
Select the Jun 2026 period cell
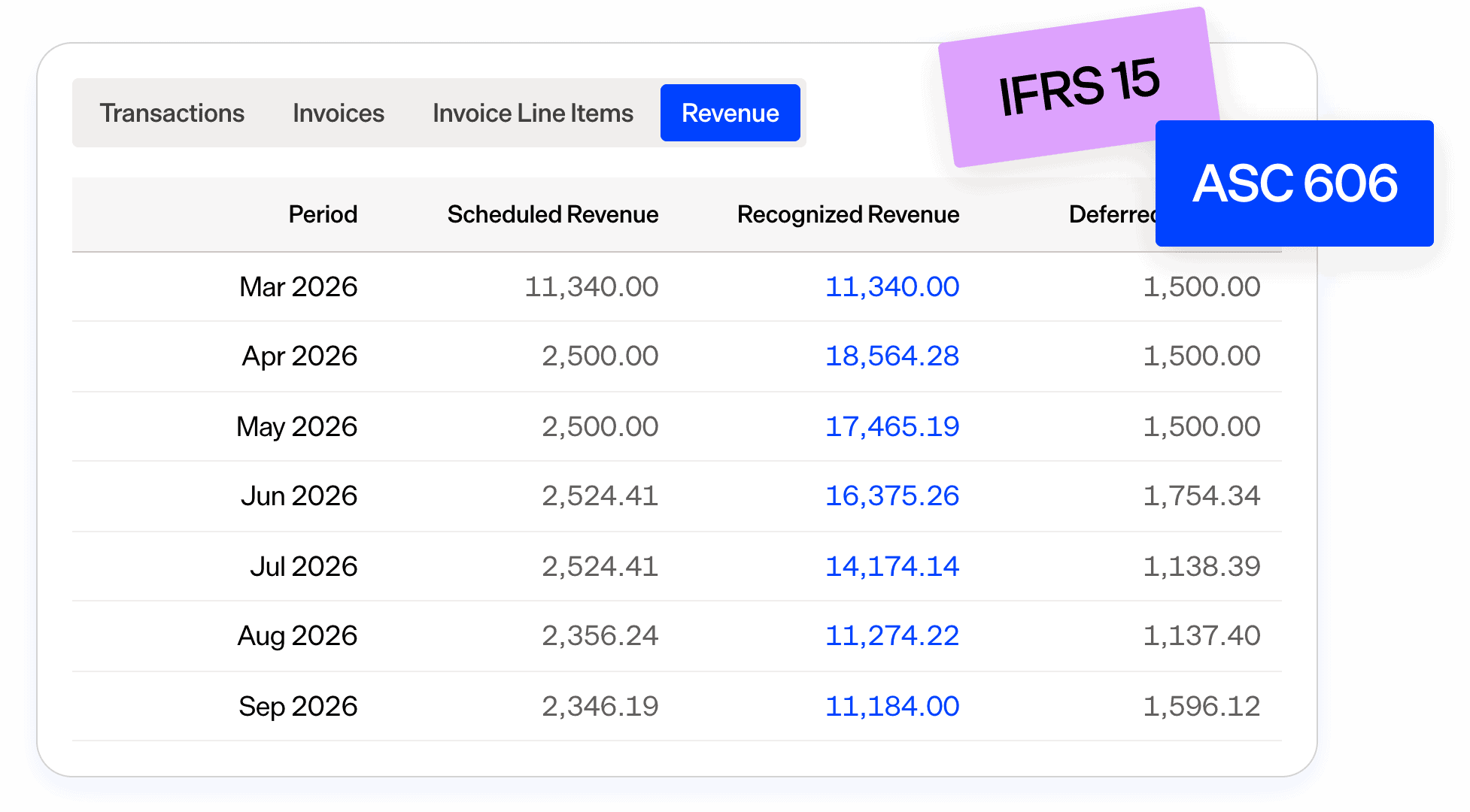[x=299, y=495]
